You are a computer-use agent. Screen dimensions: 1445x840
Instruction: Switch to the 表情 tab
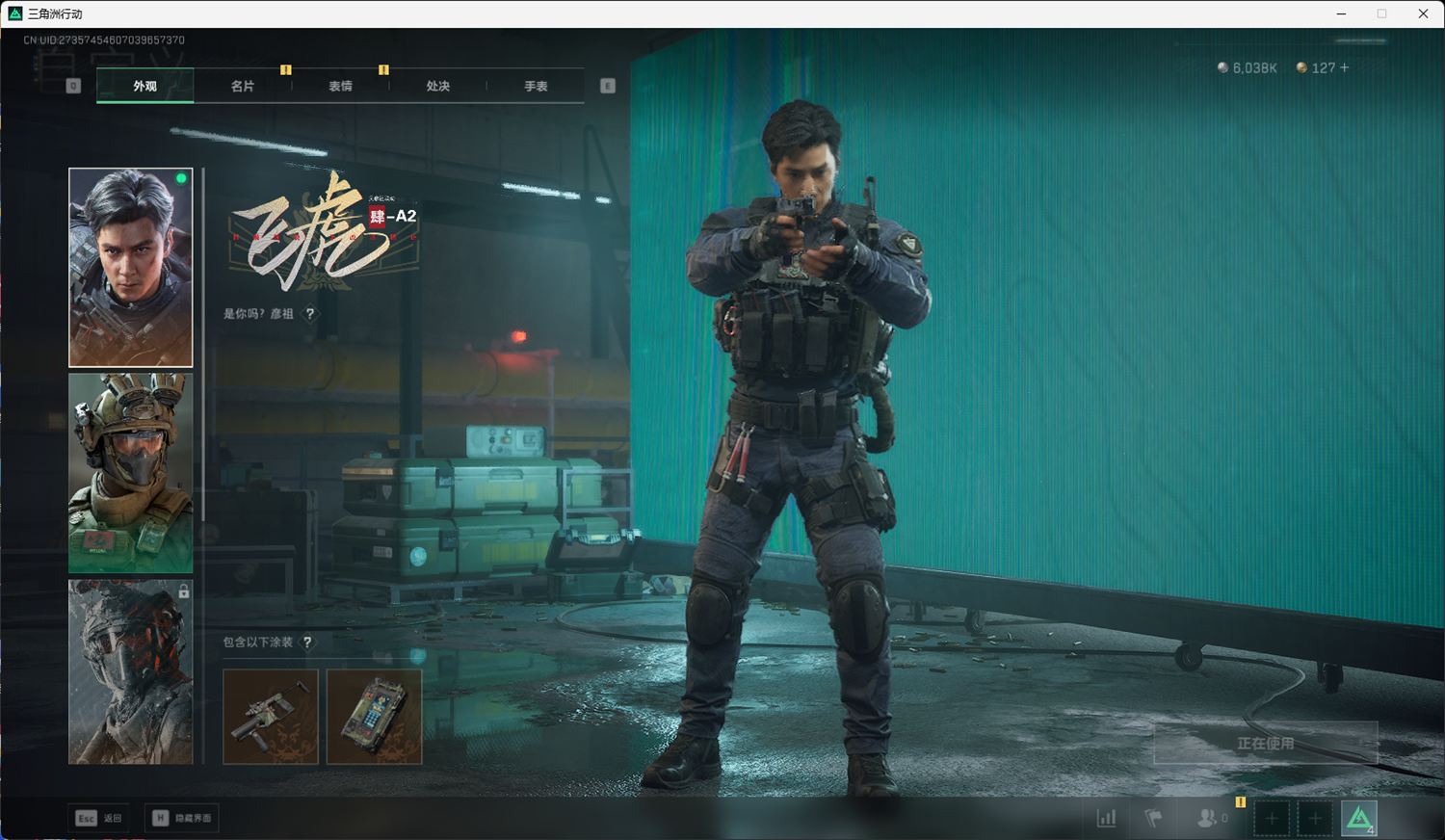point(340,86)
